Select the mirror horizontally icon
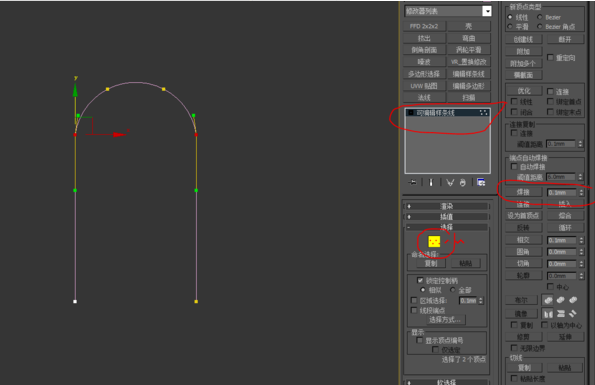This screenshot has width=595, height=385. tap(548, 314)
